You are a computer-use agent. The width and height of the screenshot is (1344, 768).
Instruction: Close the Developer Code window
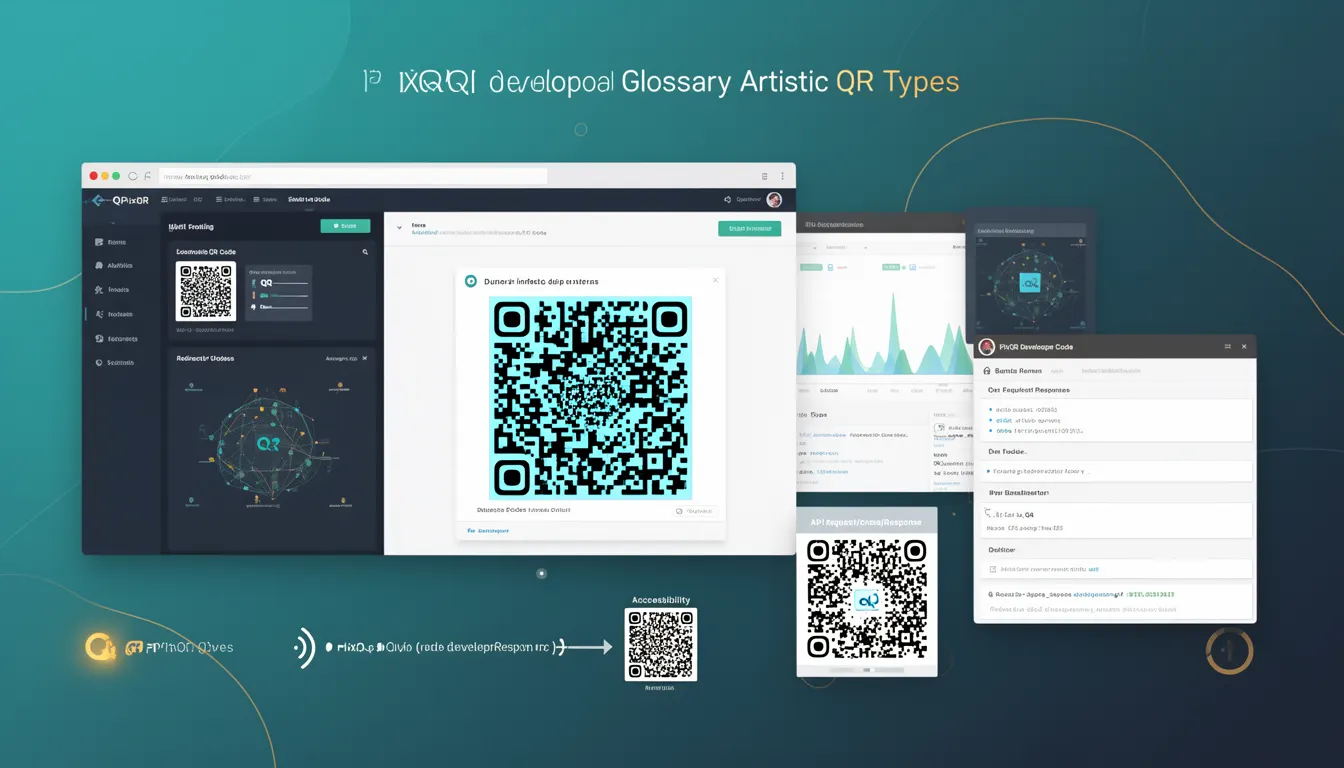click(1244, 346)
